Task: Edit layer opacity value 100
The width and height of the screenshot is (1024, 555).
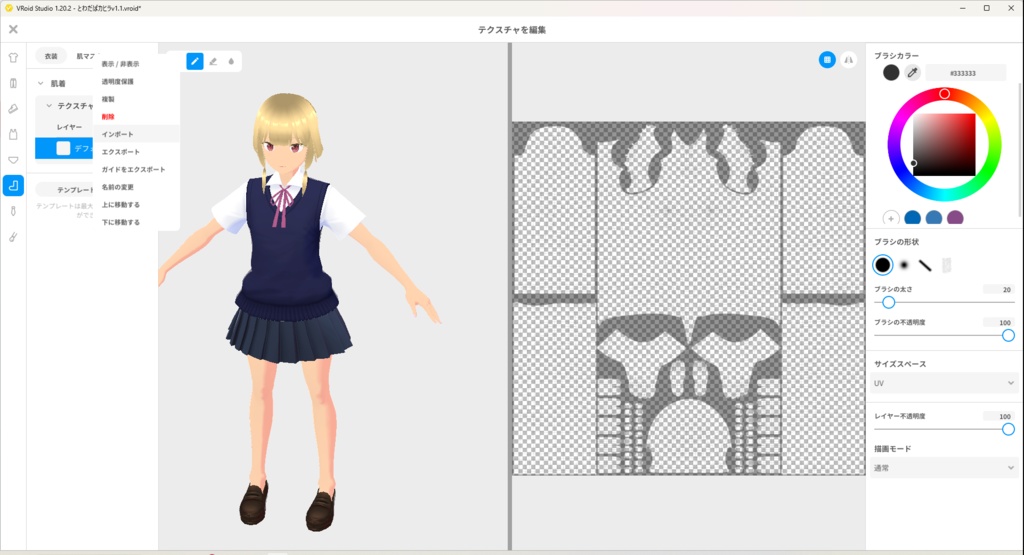Action: [999, 416]
